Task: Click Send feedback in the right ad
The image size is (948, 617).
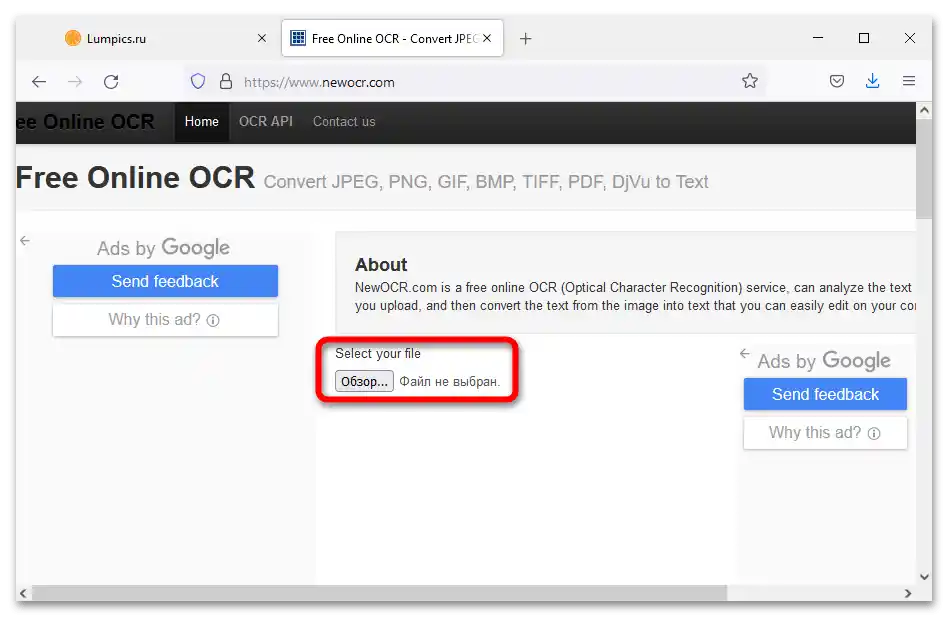Action: (x=825, y=394)
